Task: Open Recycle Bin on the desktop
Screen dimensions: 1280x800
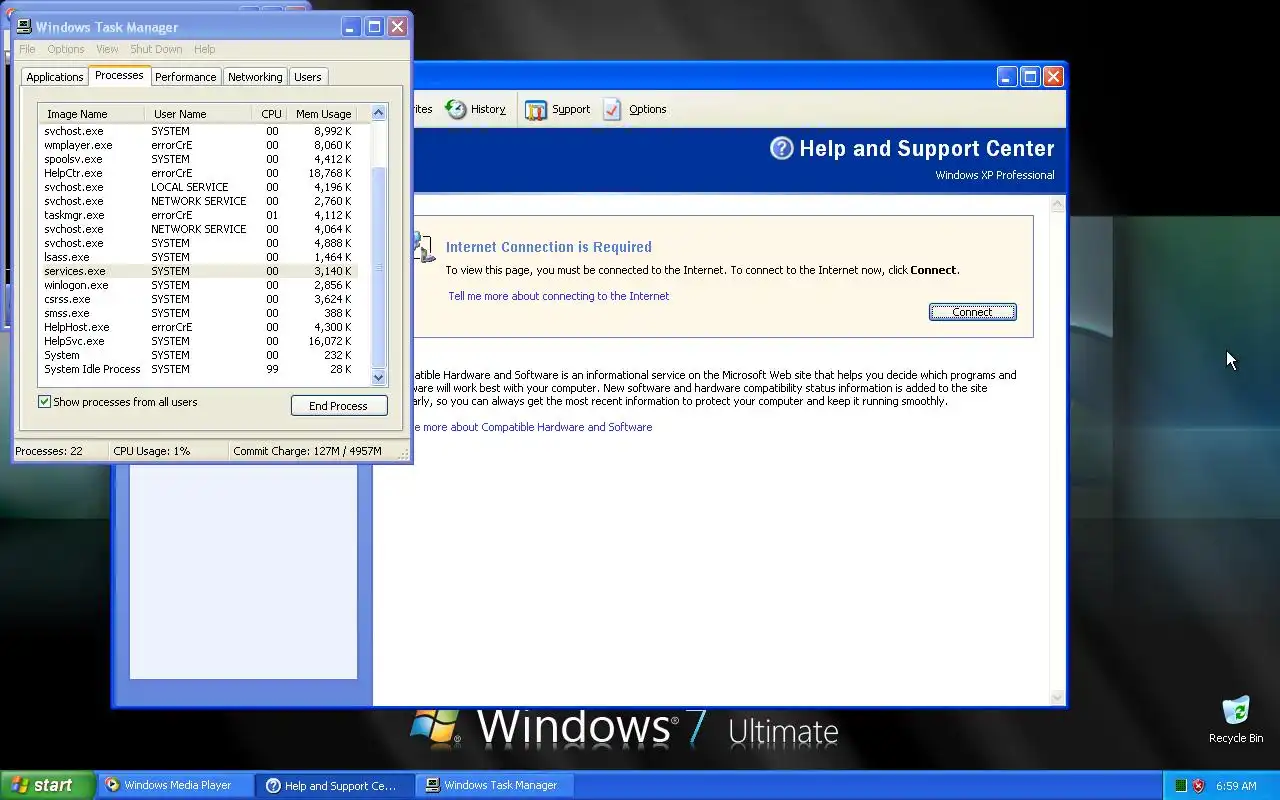Action: [x=1236, y=720]
